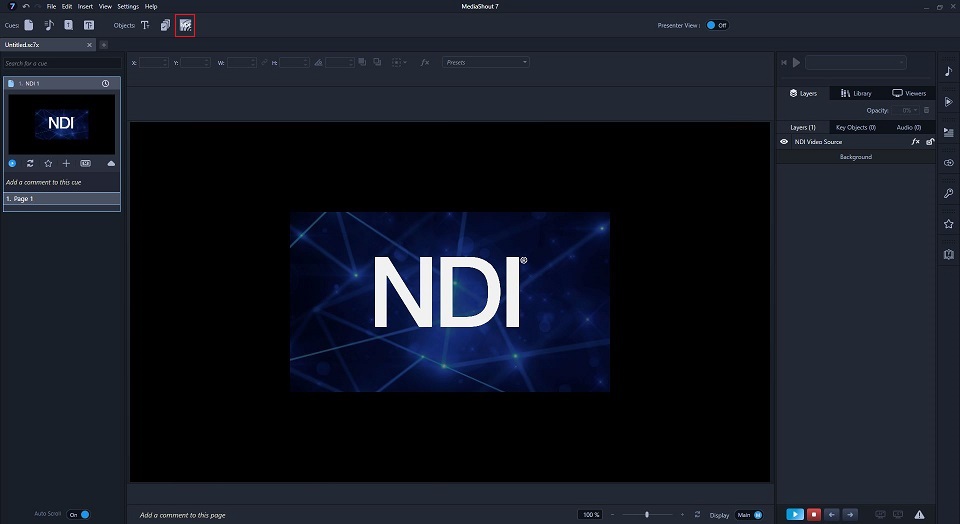This screenshot has height=524, width=960.
Task: Go to previous page with left arrow
Action: click(831, 515)
